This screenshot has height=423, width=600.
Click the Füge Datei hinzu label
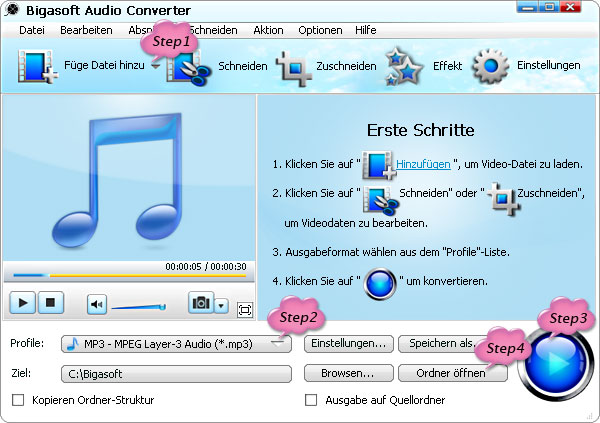(104, 65)
